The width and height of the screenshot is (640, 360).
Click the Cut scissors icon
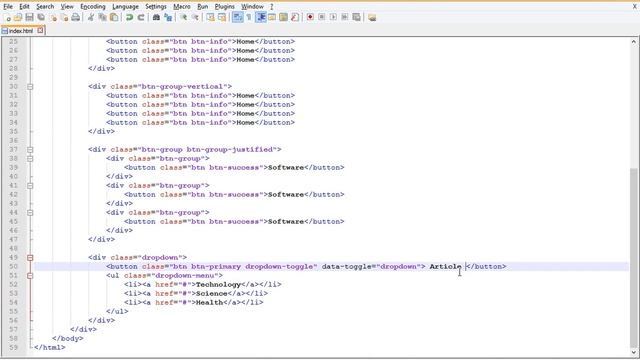pos(91,18)
